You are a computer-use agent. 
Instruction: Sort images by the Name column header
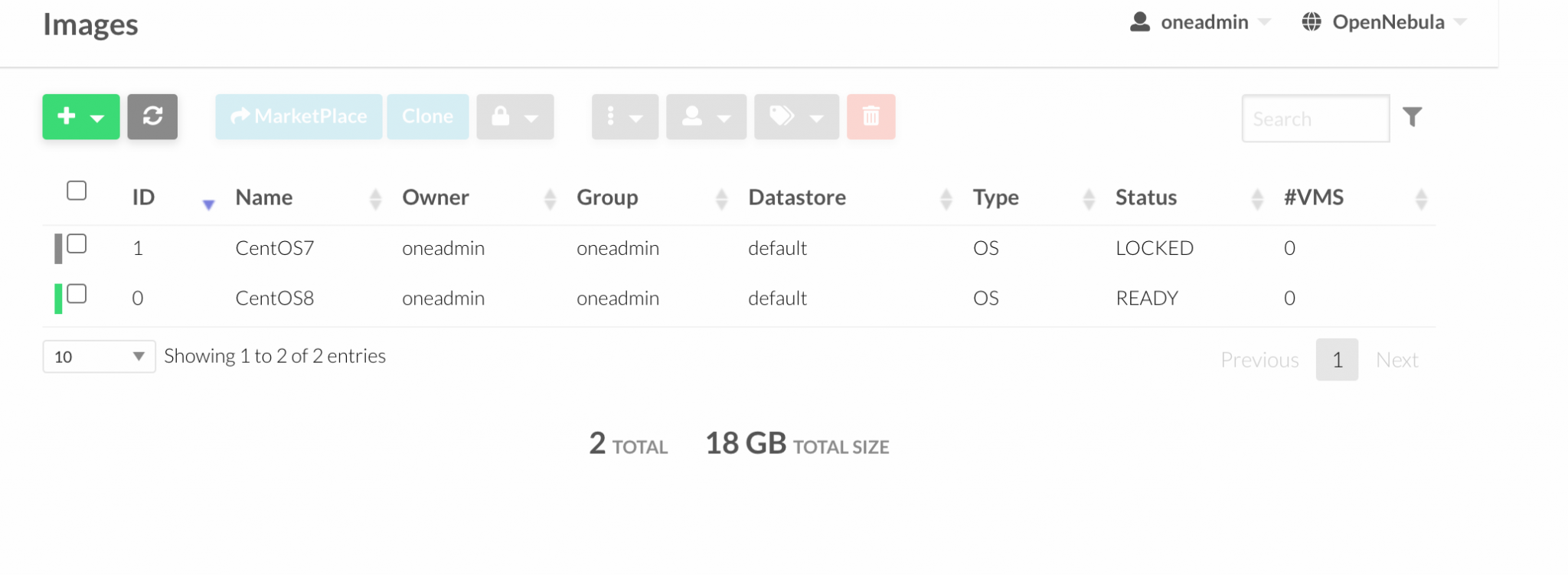263,198
